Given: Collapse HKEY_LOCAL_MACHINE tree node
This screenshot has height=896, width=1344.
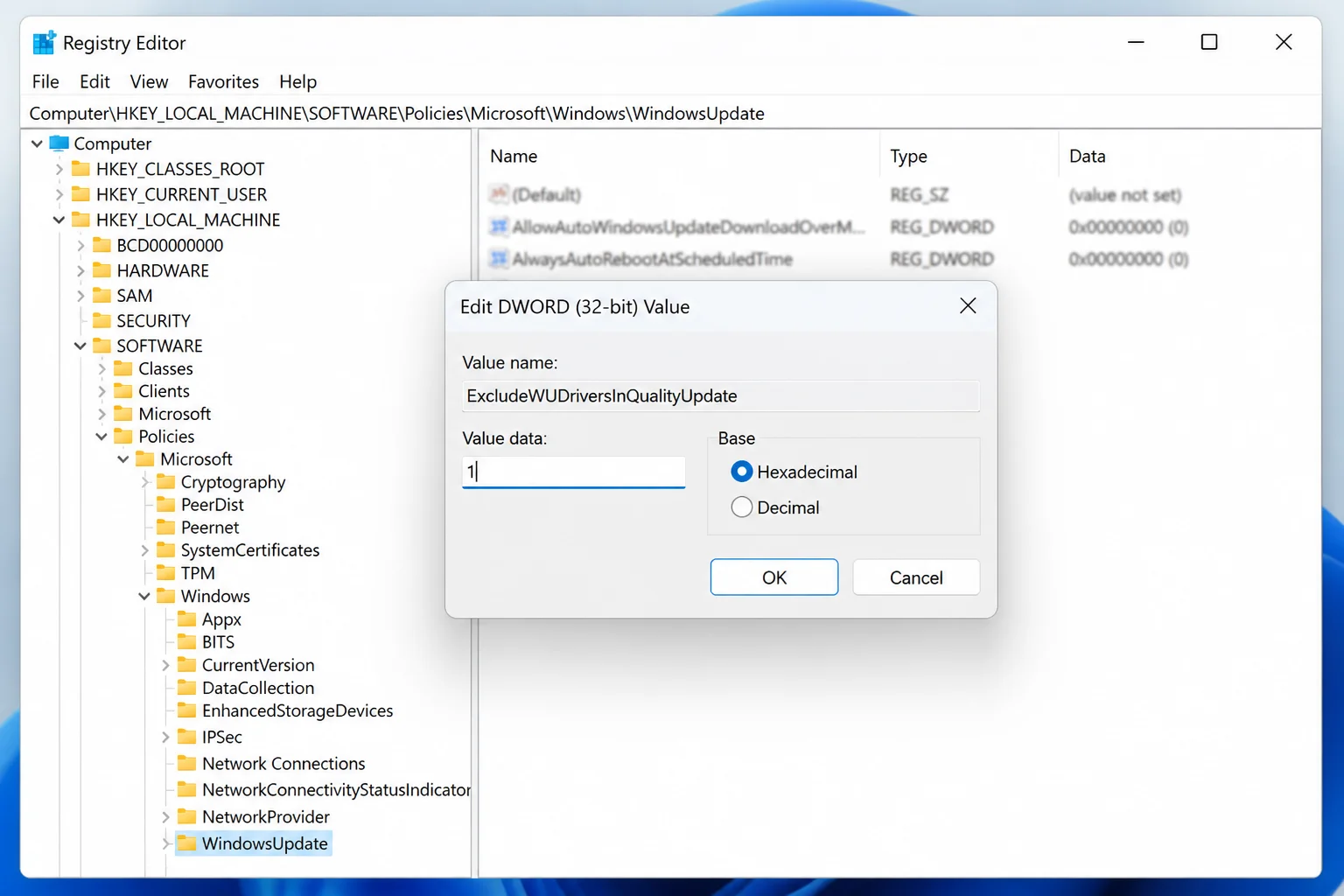Looking at the screenshot, I should 59,220.
